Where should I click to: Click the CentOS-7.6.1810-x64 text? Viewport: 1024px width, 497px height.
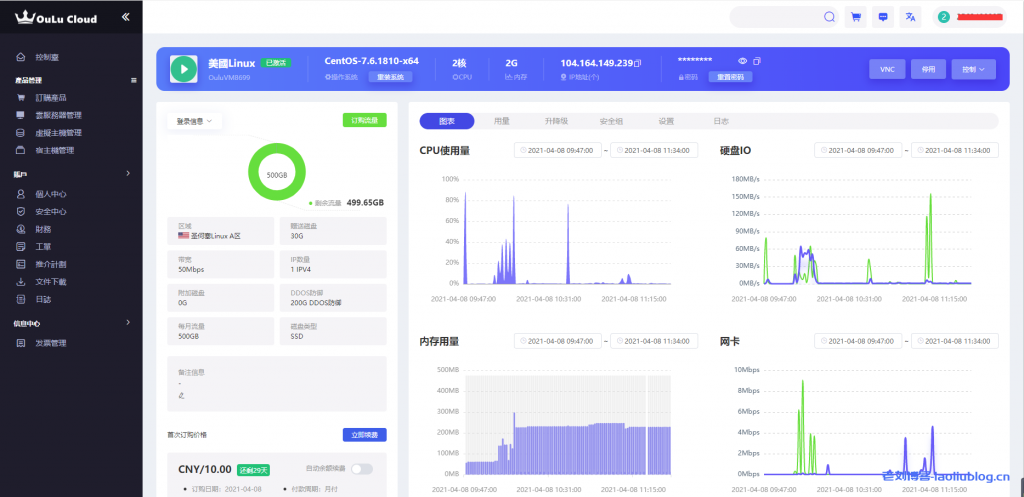pos(372,61)
